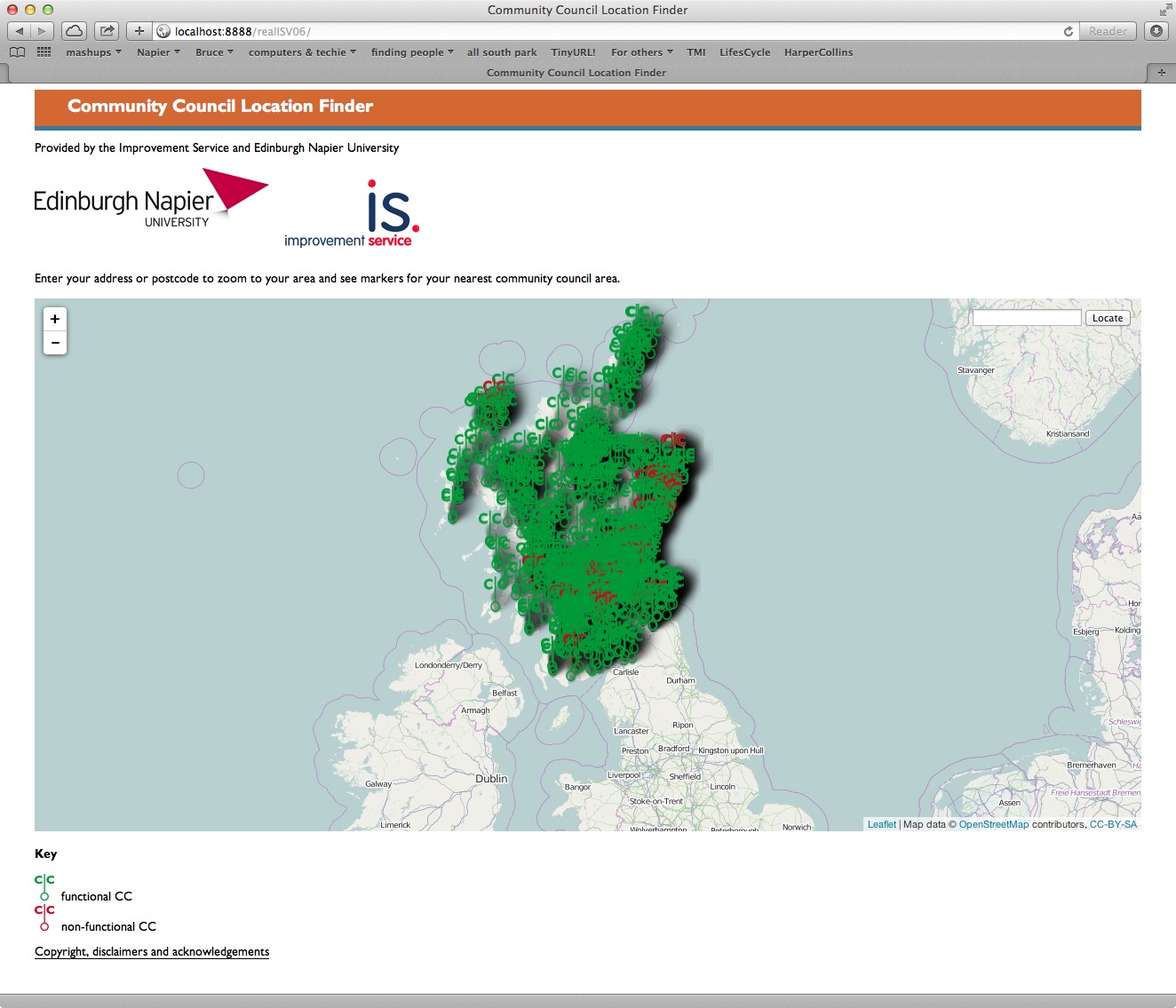
Task: Expand the mashups bookmarks folder
Action: coord(93,52)
